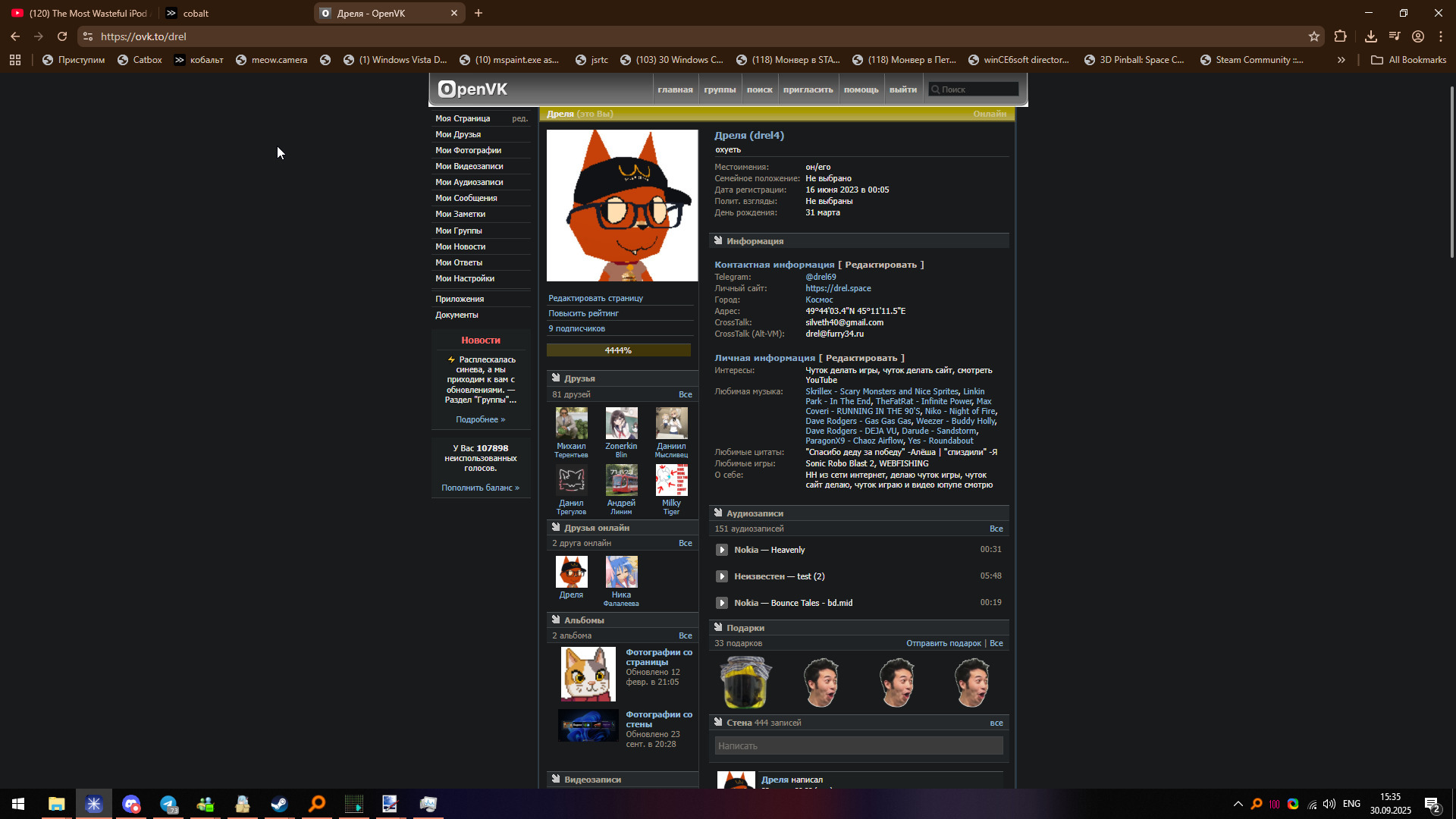Click the 4444% rating progress bar
Viewport: 1456px width, 819px height.
pyautogui.click(x=618, y=350)
